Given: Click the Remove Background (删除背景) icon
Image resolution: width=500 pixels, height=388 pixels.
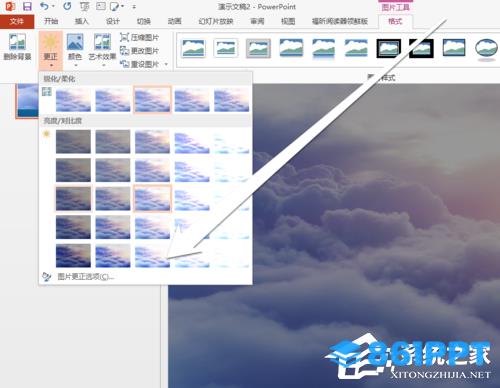Looking at the screenshot, I should coord(17,47).
